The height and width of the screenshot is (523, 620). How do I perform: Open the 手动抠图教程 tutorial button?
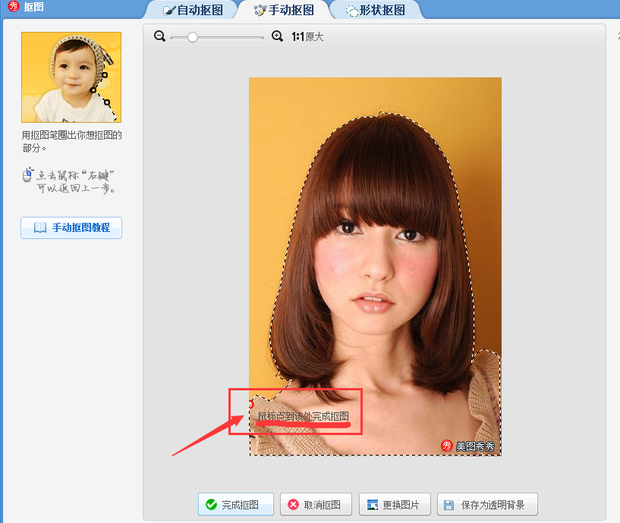coord(71,228)
